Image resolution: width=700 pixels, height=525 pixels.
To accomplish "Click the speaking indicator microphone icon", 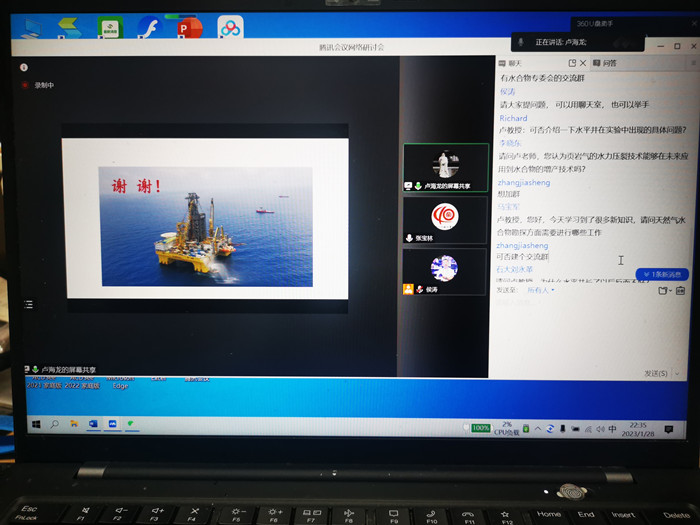I will [521, 42].
